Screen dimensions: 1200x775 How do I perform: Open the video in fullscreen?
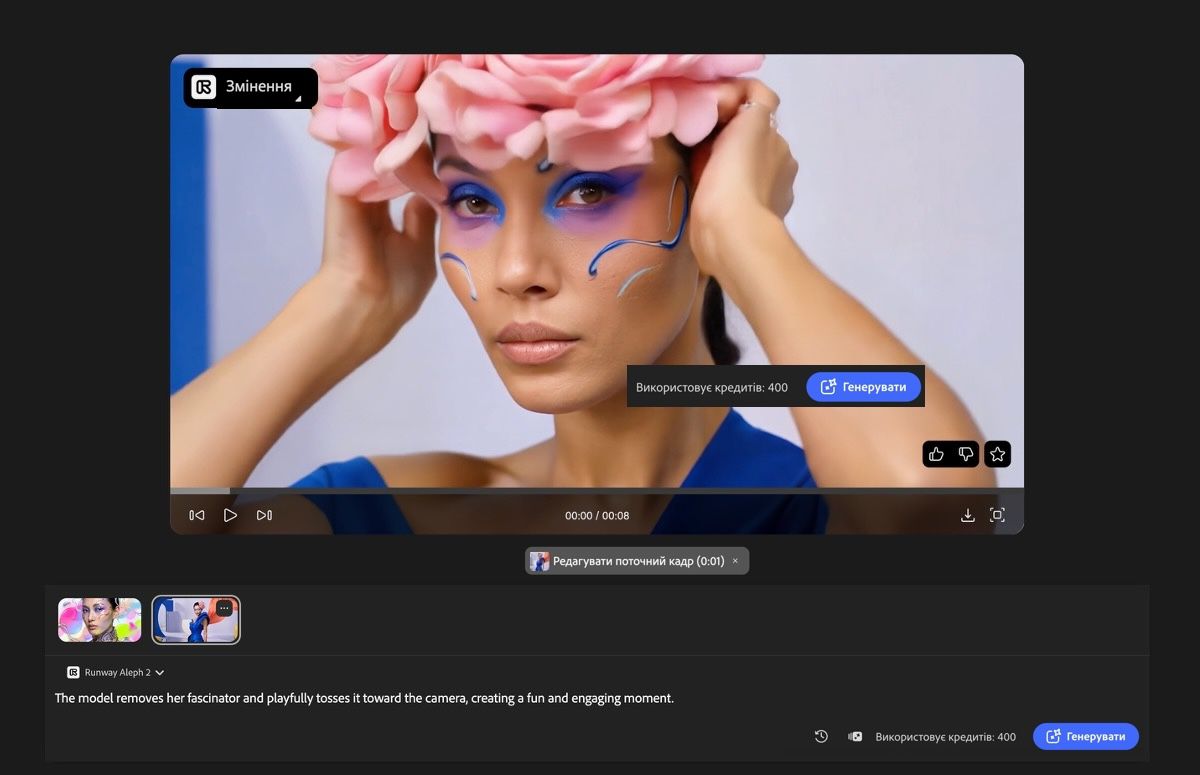pyautogui.click(x=997, y=515)
